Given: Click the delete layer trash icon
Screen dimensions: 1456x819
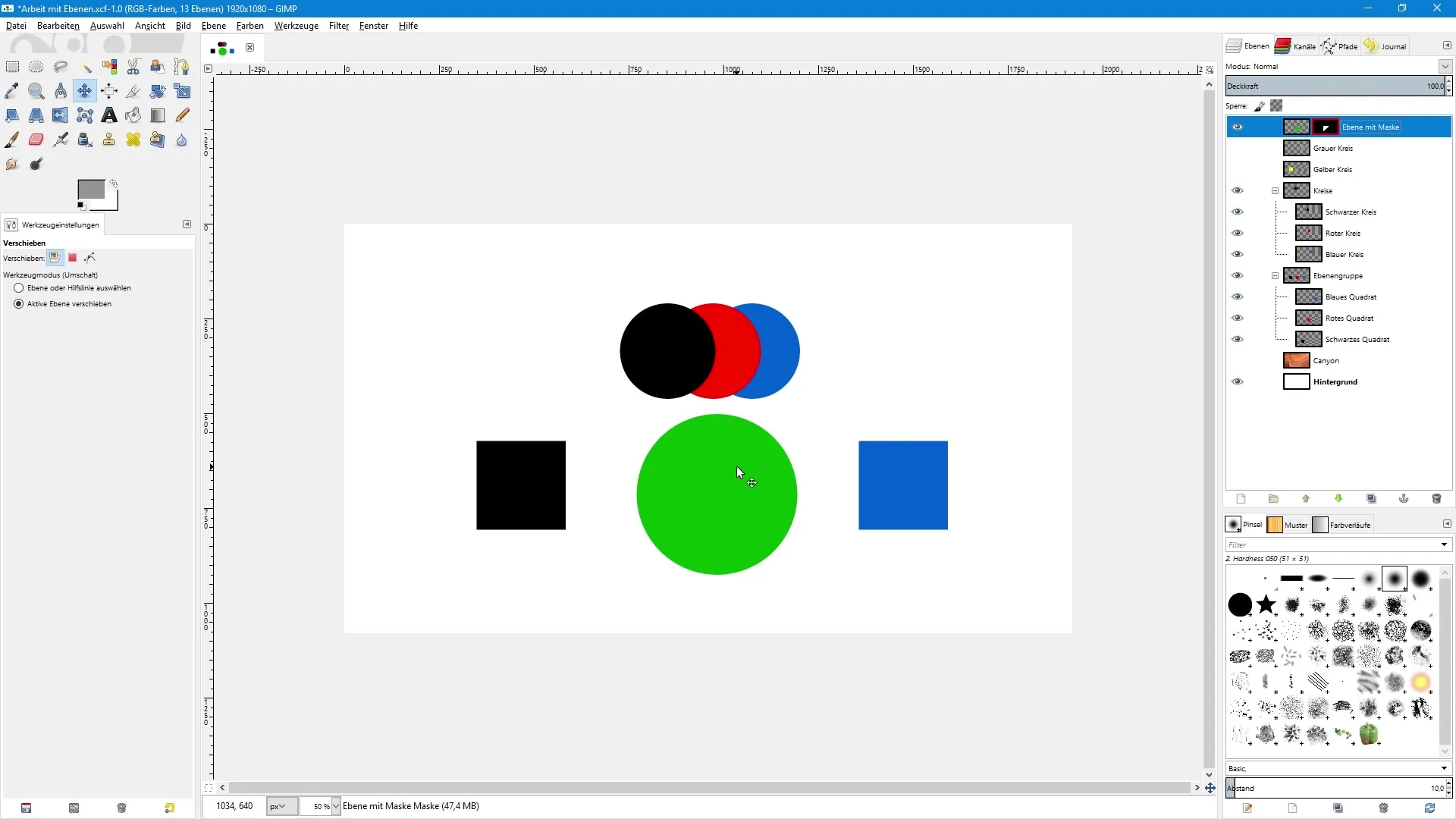Looking at the screenshot, I should tap(1436, 499).
